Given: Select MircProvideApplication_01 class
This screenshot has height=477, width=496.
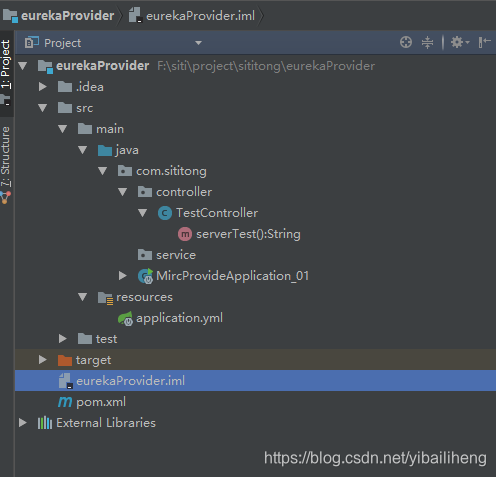Looking at the screenshot, I should 233,276.
